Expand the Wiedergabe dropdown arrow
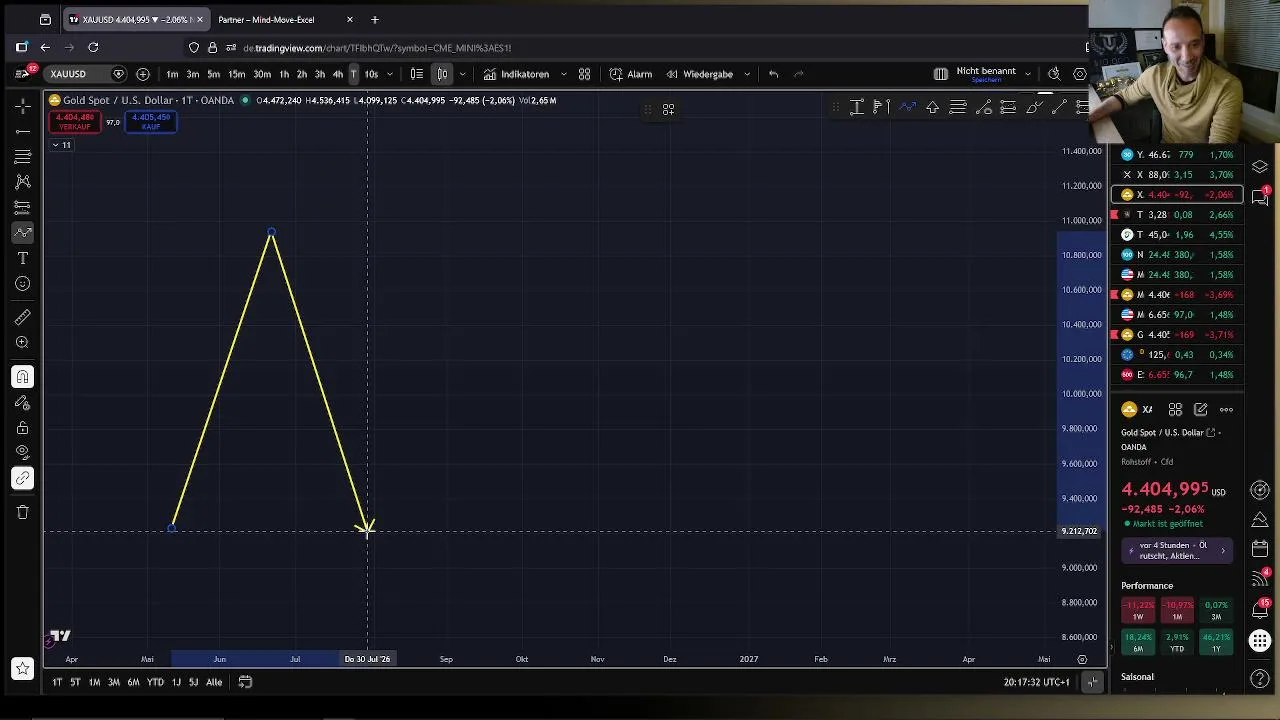This screenshot has width=1280, height=720. tap(747, 74)
